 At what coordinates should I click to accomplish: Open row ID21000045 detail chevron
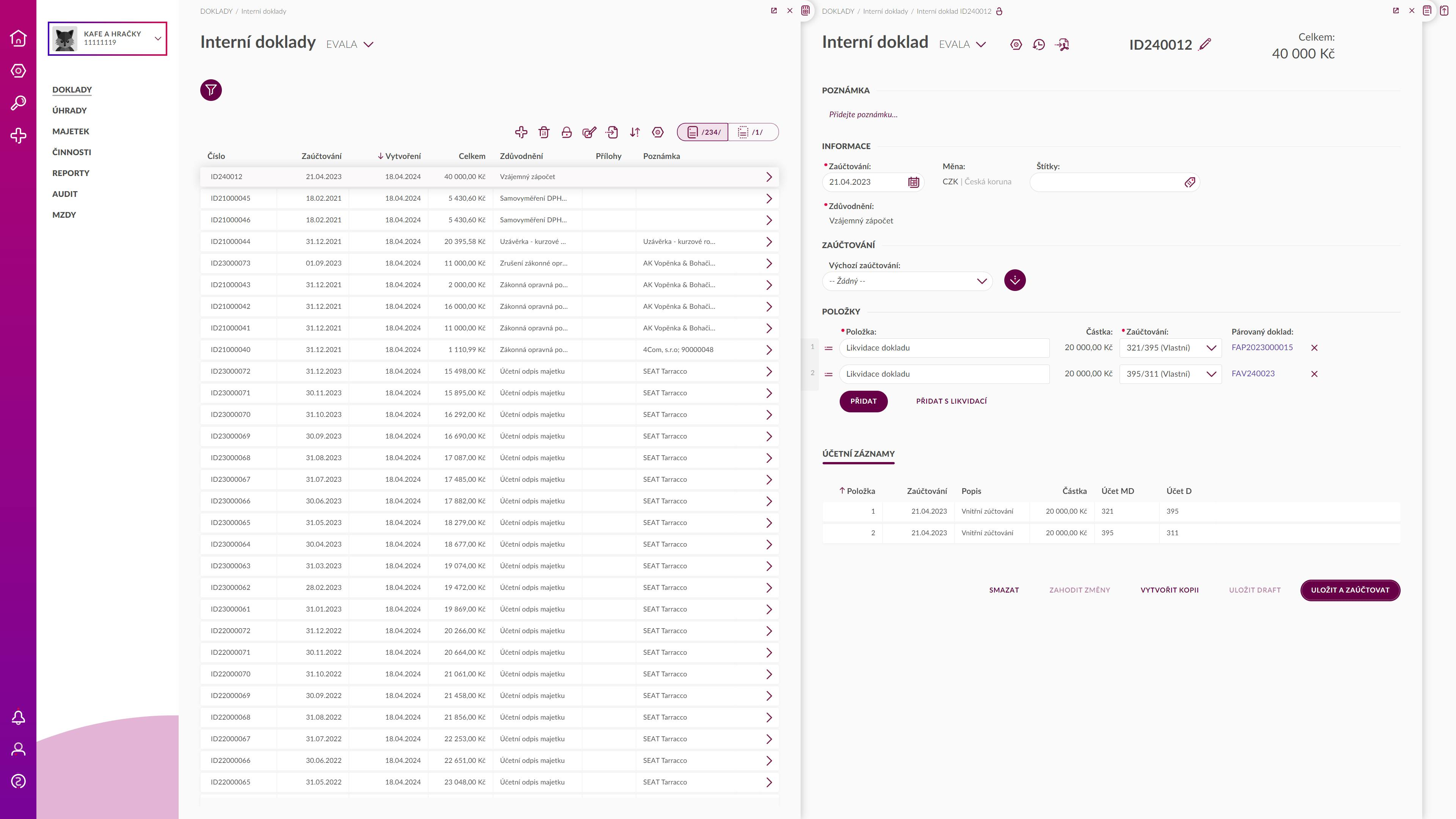(769, 198)
